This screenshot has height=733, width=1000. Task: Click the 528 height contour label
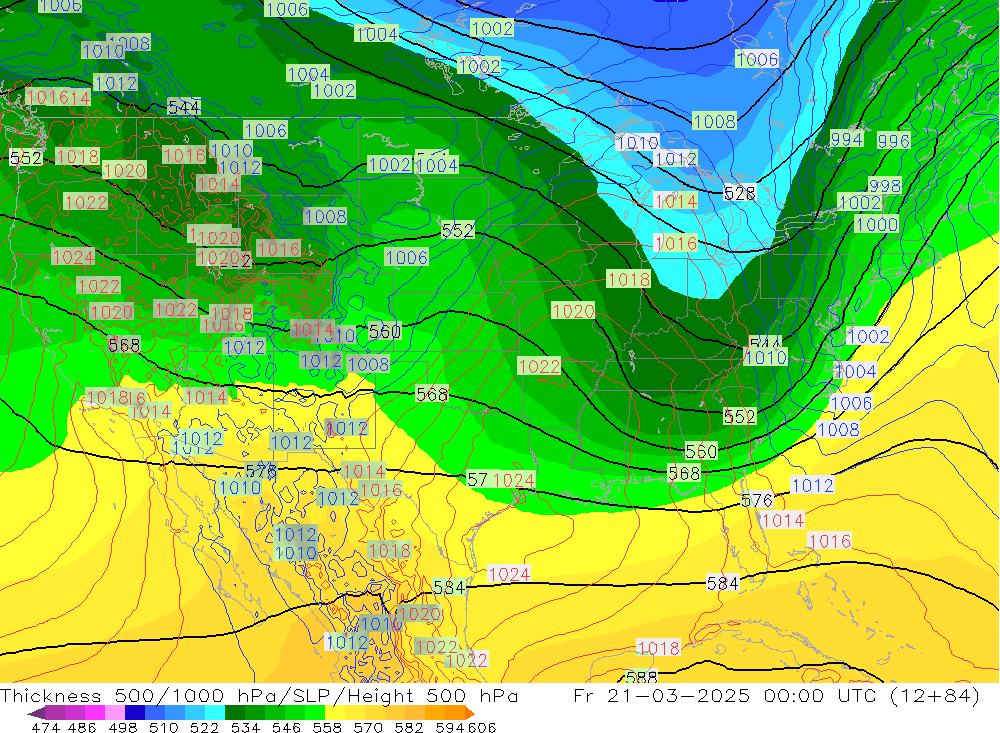739,193
